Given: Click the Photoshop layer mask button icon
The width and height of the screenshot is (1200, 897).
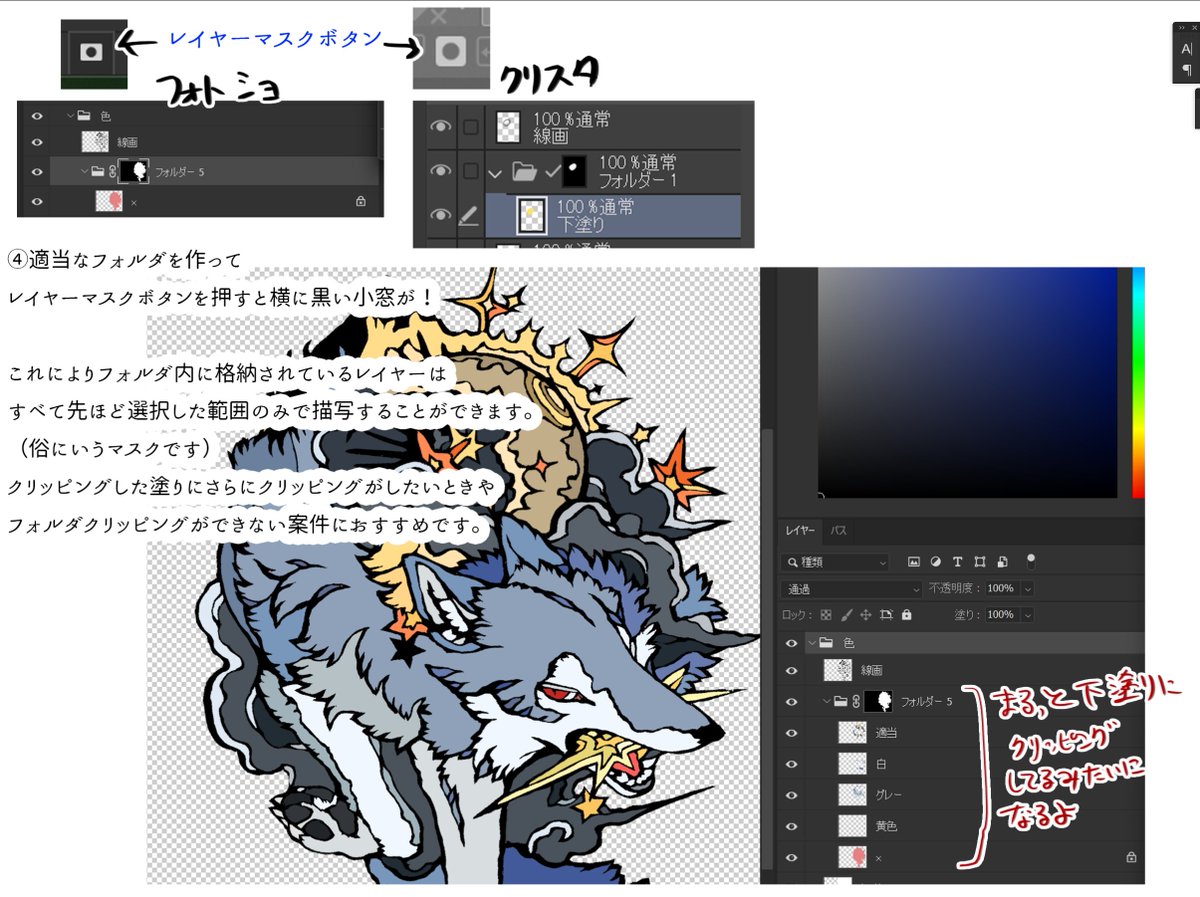Looking at the screenshot, I should [91, 53].
